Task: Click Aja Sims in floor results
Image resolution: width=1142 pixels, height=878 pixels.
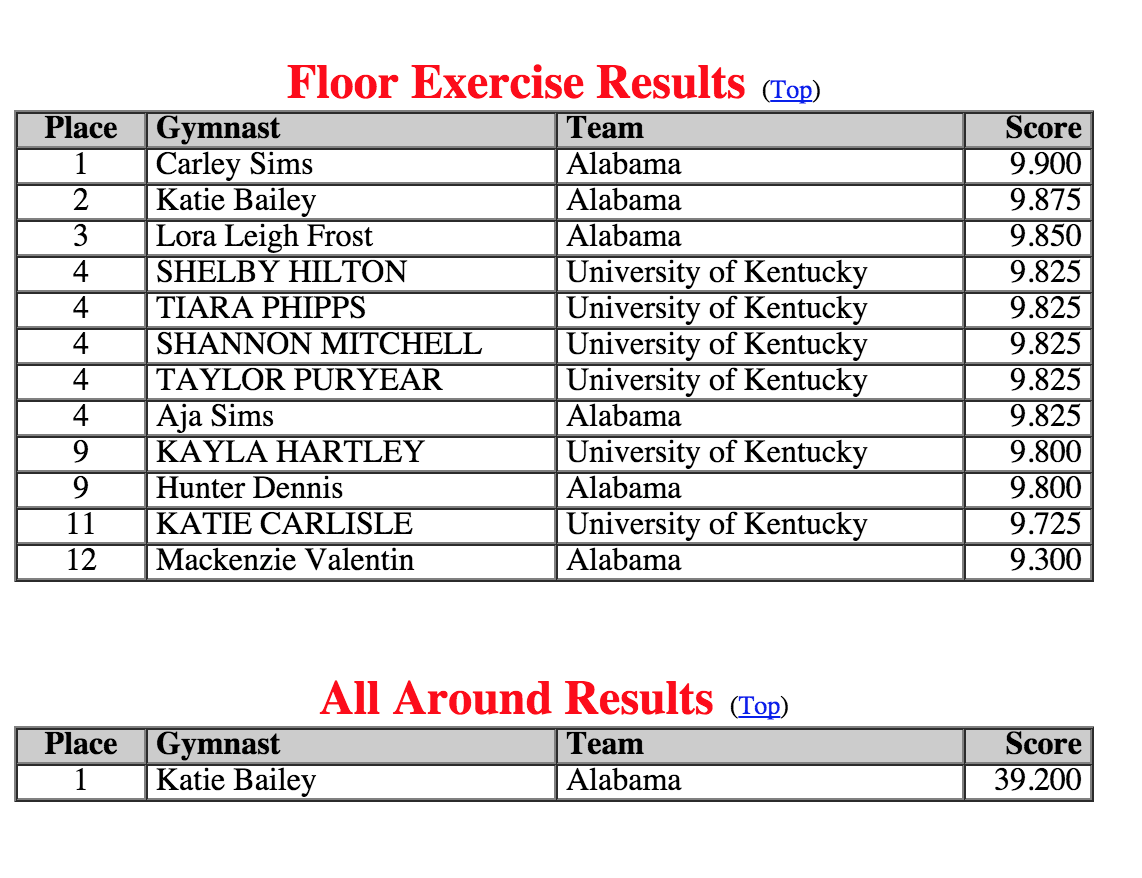Action: point(215,417)
